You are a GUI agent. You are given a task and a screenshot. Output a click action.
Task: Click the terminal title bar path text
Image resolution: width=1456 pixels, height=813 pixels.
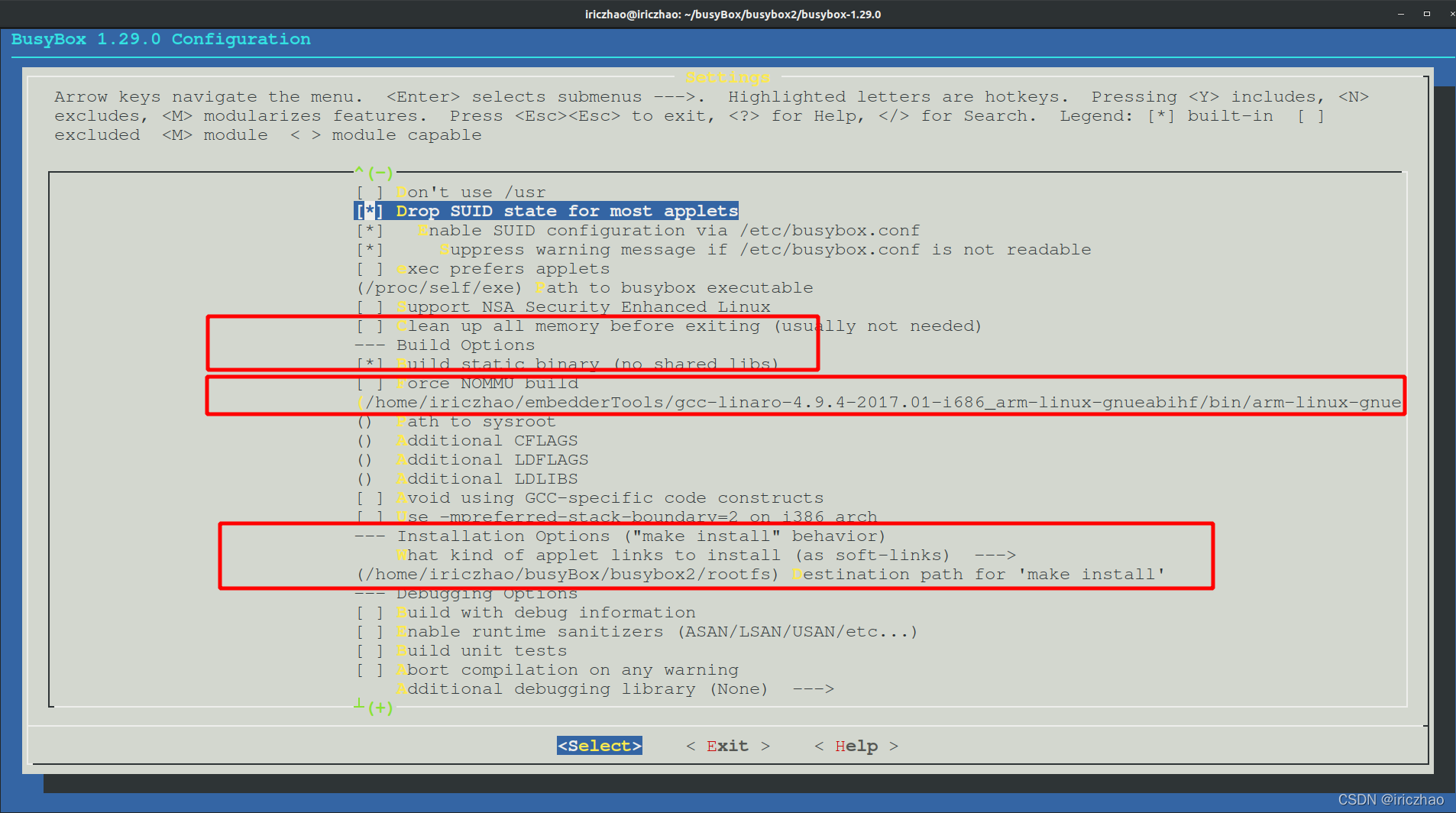point(733,14)
